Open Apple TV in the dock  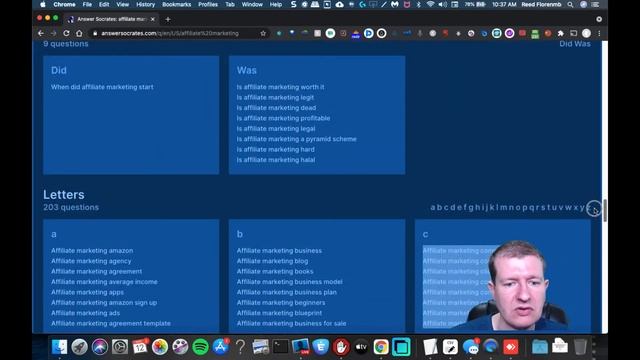361,347
